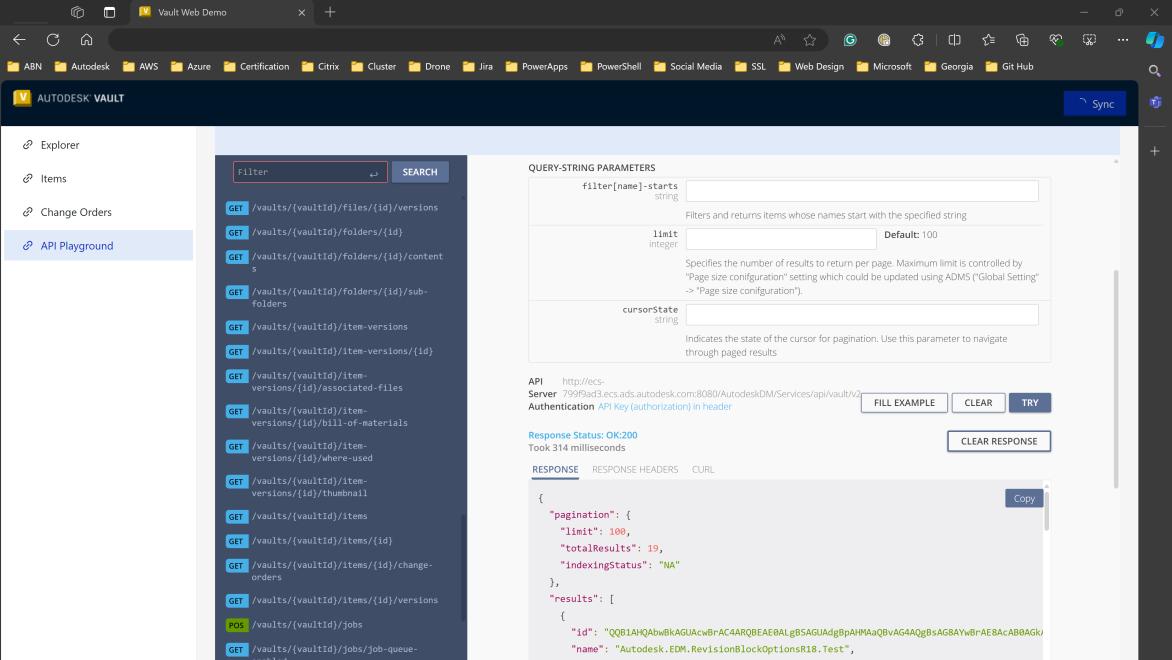The width and height of the screenshot is (1172, 660).
Task: Open the Autodesk bookmarks folder
Action: (x=82, y=67)
